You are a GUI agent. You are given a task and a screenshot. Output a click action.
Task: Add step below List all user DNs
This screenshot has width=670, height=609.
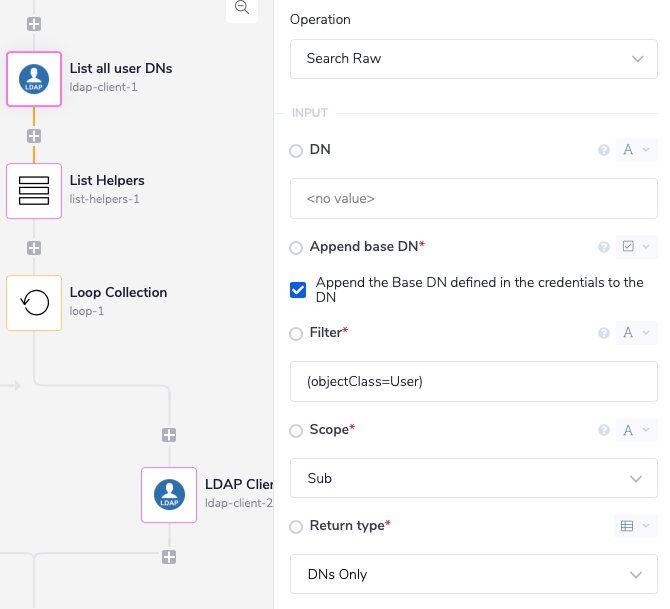(34, 135)
